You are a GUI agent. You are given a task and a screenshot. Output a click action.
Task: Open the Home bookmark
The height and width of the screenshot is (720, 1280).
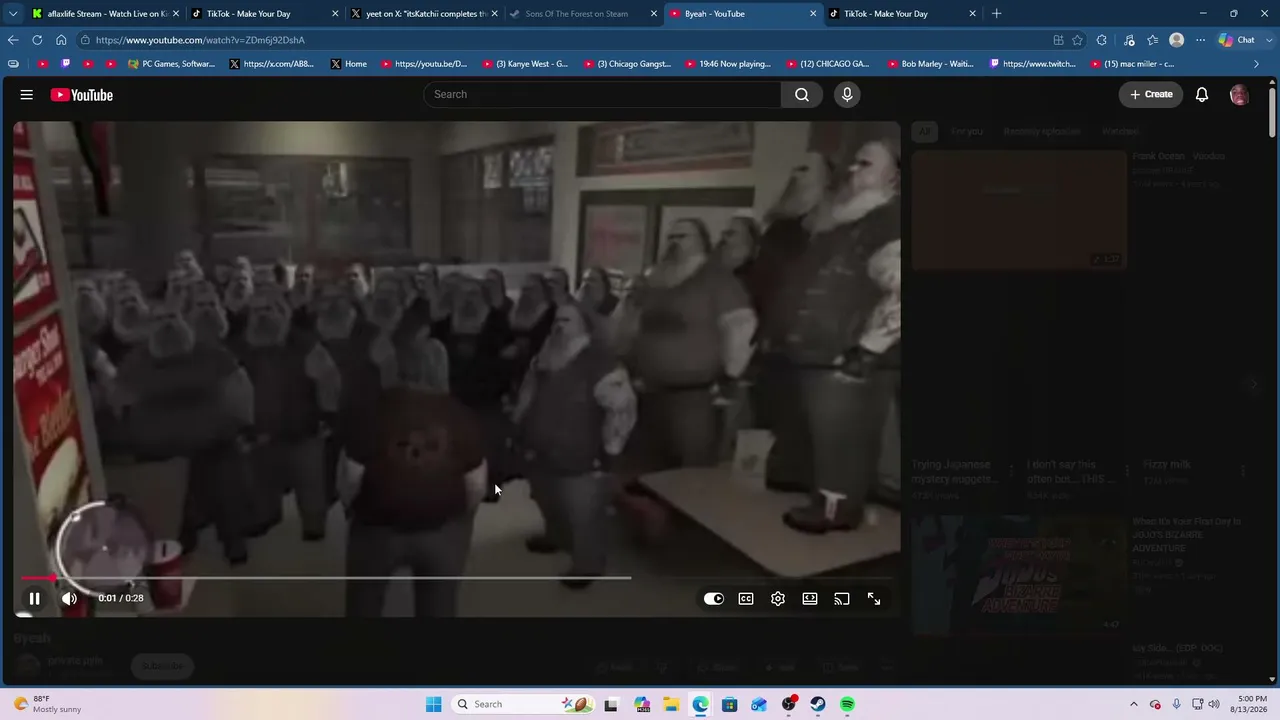click(x=349, y=64)
